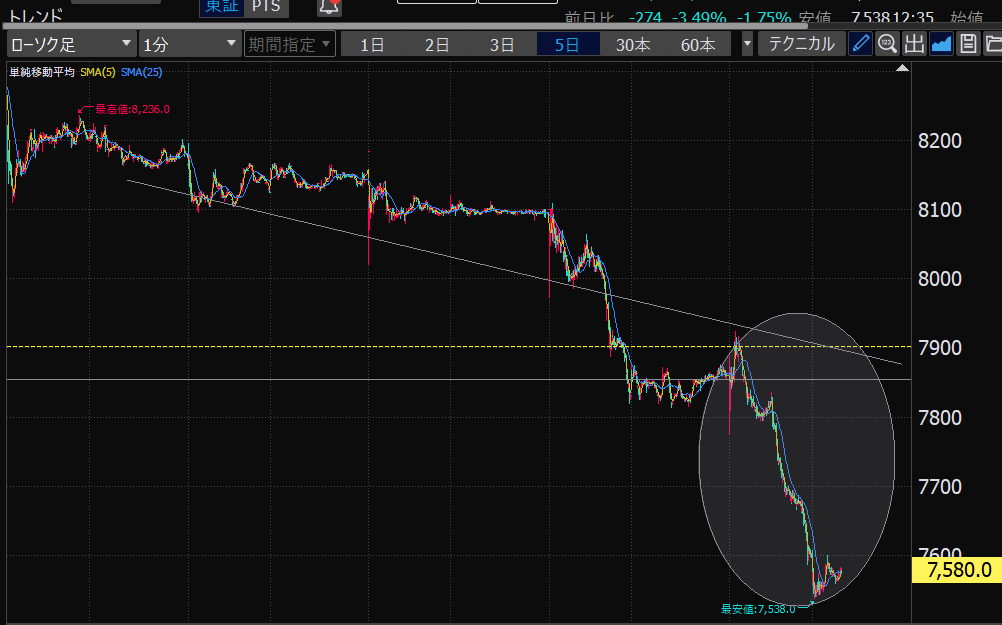The height and width of the screenshot is (625, 1002).
Task: Click the magnifier 123 value search icon
Action: click(x=887, y=44)
